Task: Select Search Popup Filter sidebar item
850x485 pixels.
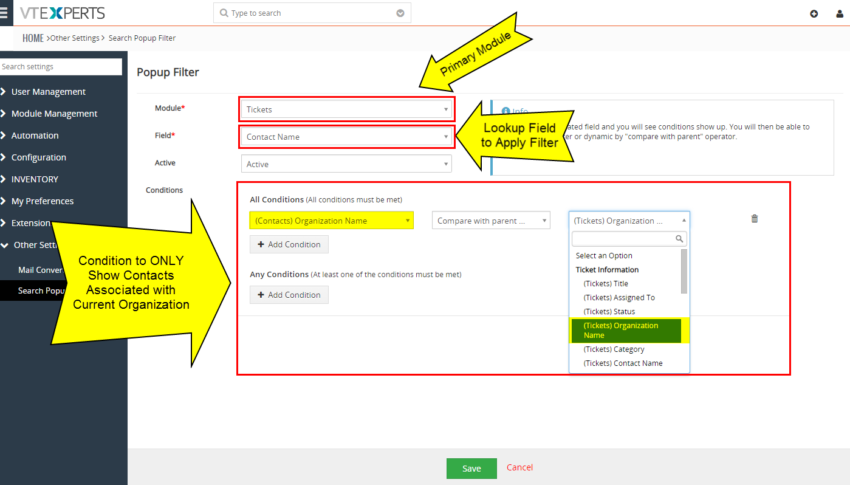Action: (x=41, y=290)
